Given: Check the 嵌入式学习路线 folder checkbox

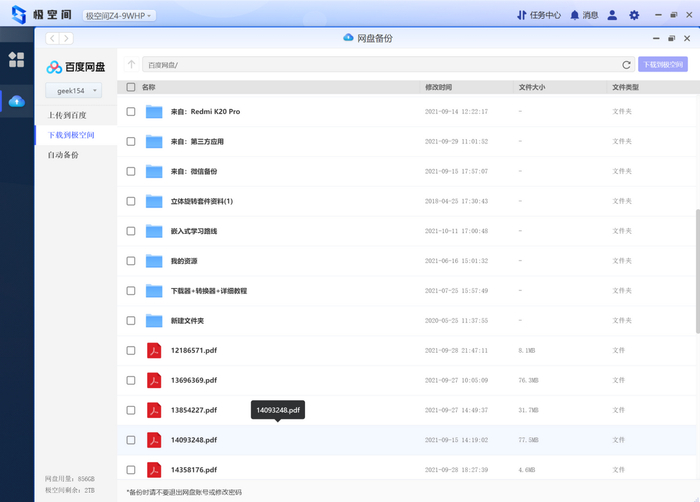Looking at the screenshot, I should pyautogui.click(x=131, y=231).
